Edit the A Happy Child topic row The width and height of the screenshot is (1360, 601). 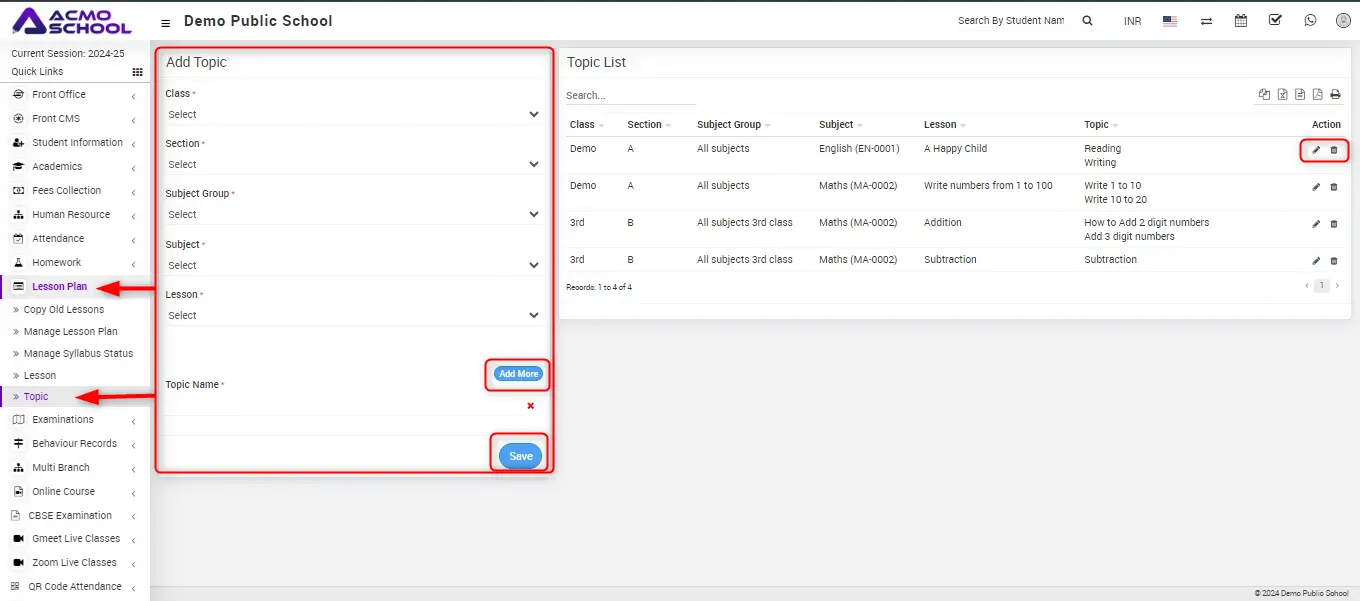[1316, 150]
